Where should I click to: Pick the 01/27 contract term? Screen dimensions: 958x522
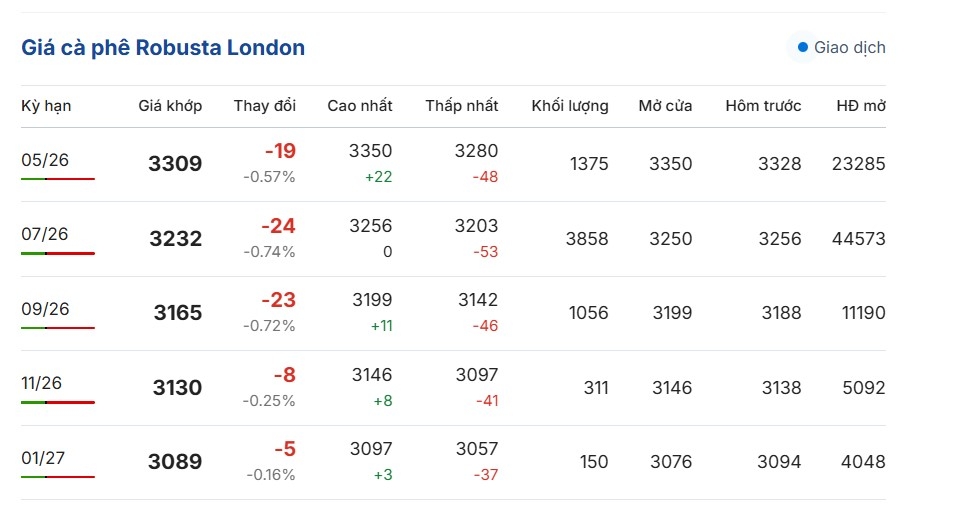(x=45, y=458)
